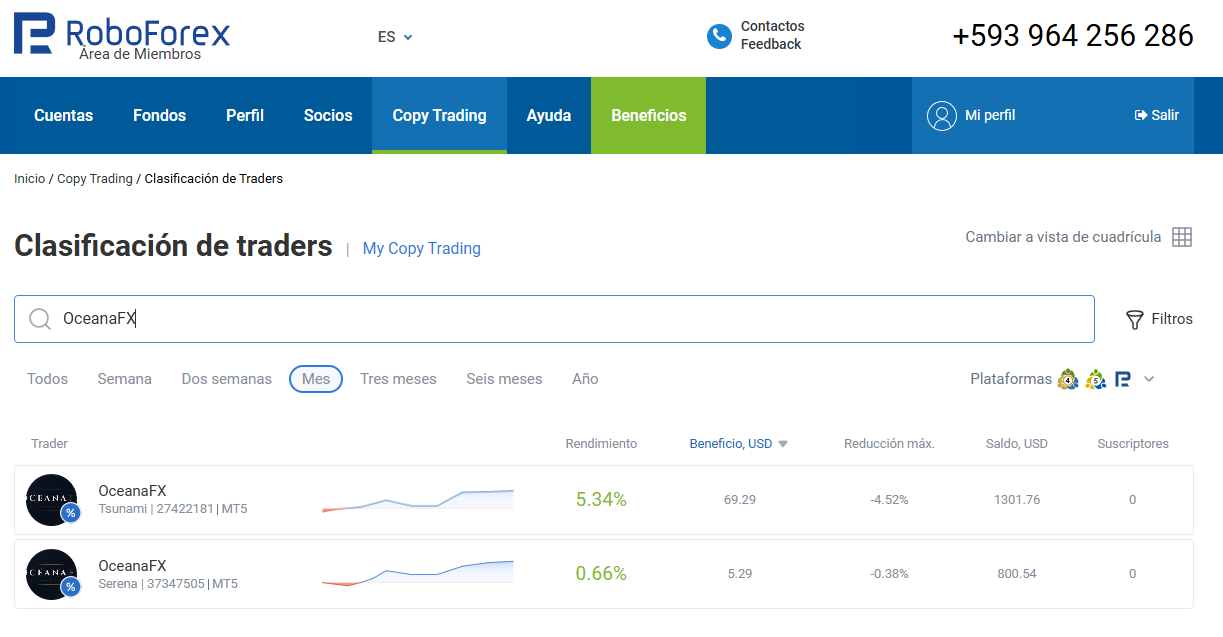Click the phone number +593 964 256 286
The width and height of the screenshot is (1223, 637).
(1073, 36)
